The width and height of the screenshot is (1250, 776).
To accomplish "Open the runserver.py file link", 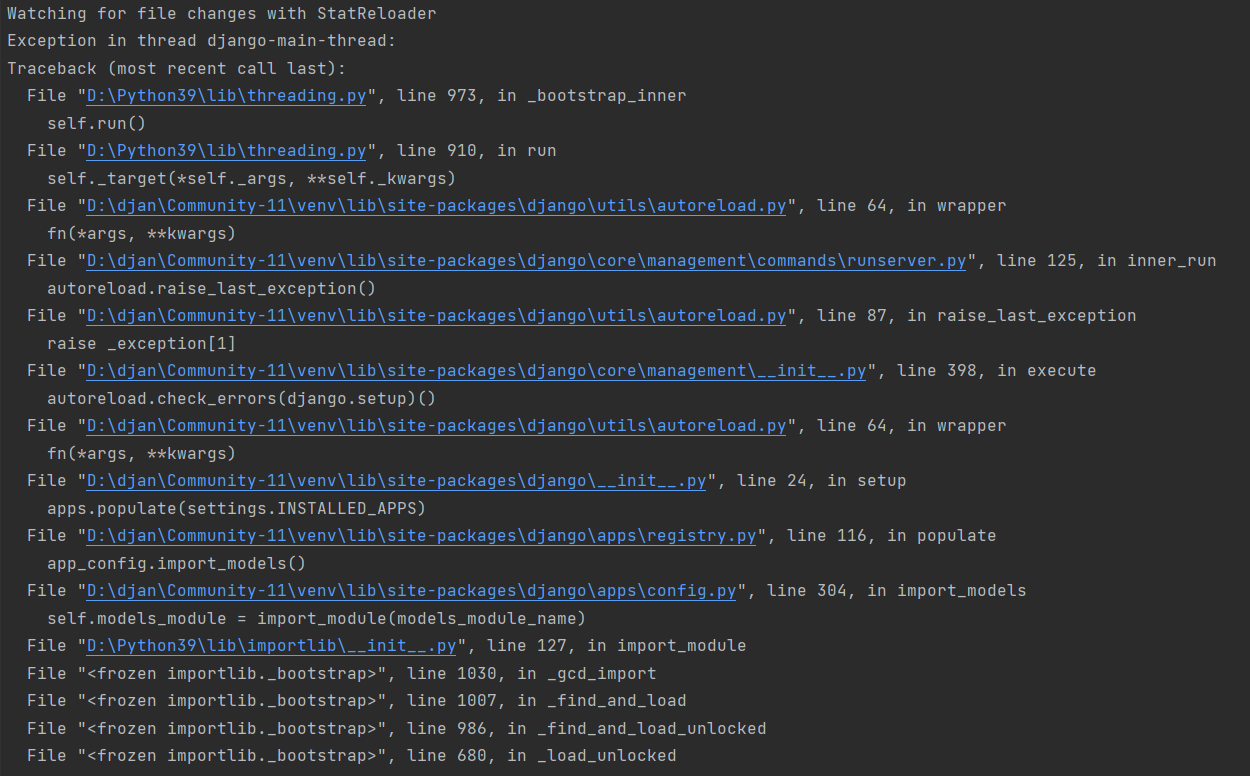I will (x=527, y=261).
